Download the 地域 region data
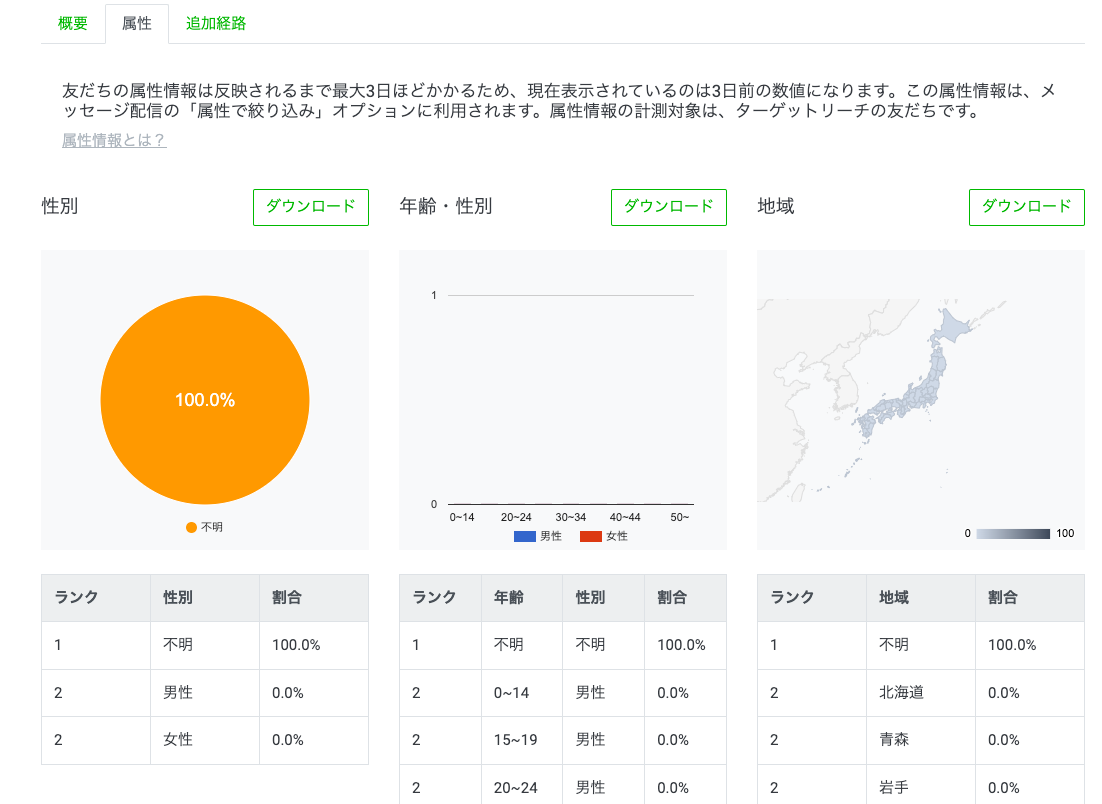The height and width of the screenshot is (804, 1102). [x=1026, y=207]
